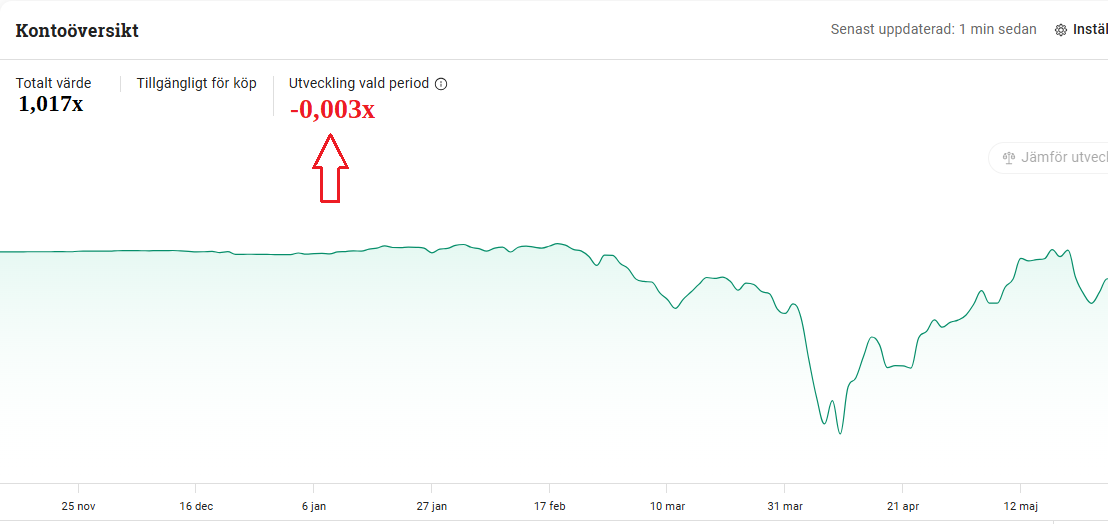The width and height of the screenshot is (1108, 524).
Task: Click the 21 apr axis label
Action: pos(903,506)
